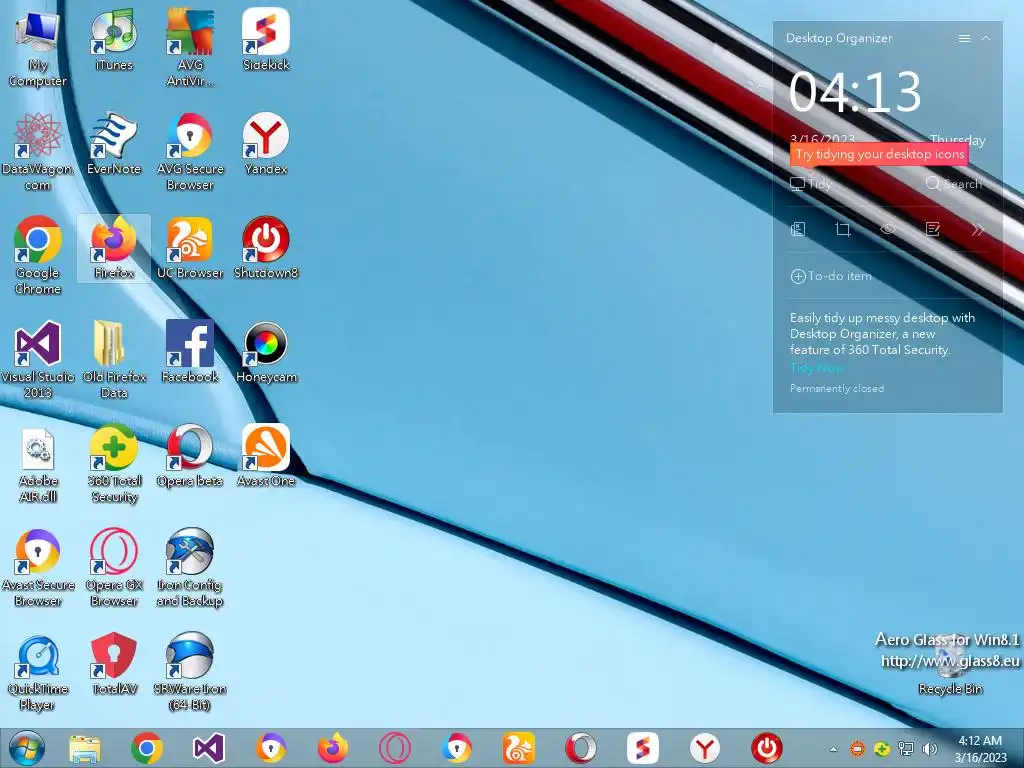Add a new To-do item

[x=831, y=276]
